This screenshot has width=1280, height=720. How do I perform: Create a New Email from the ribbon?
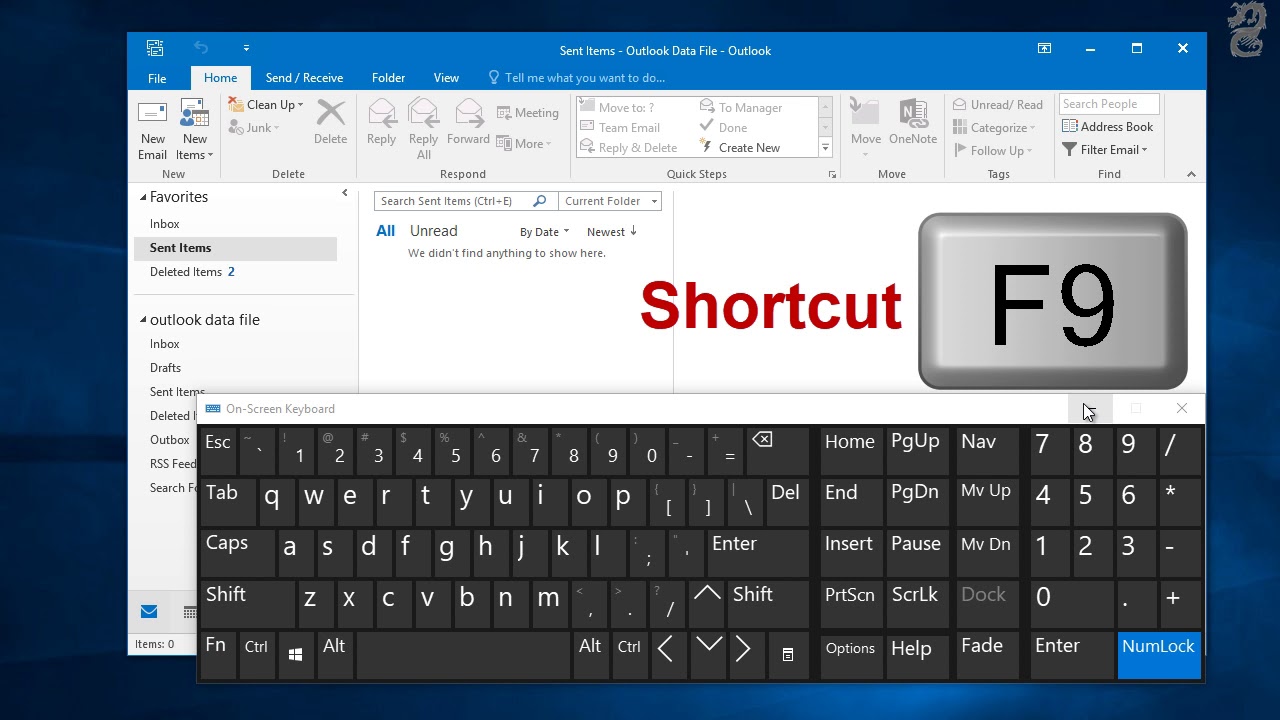point(152,130)
